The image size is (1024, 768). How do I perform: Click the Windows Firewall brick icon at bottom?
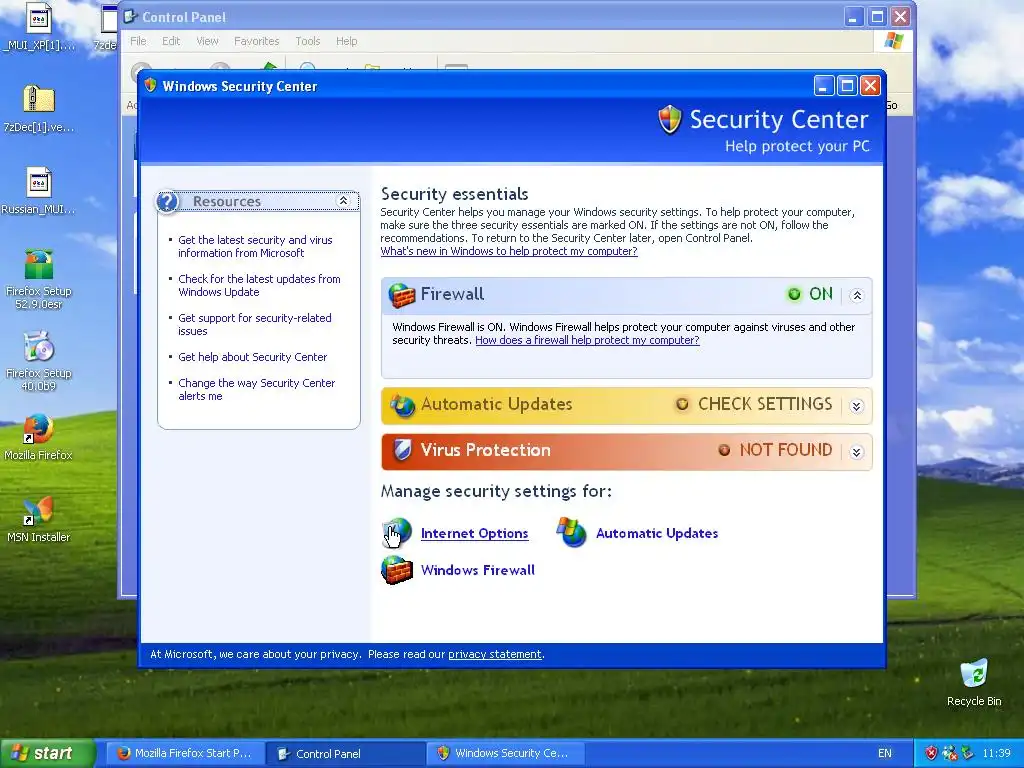397,569
